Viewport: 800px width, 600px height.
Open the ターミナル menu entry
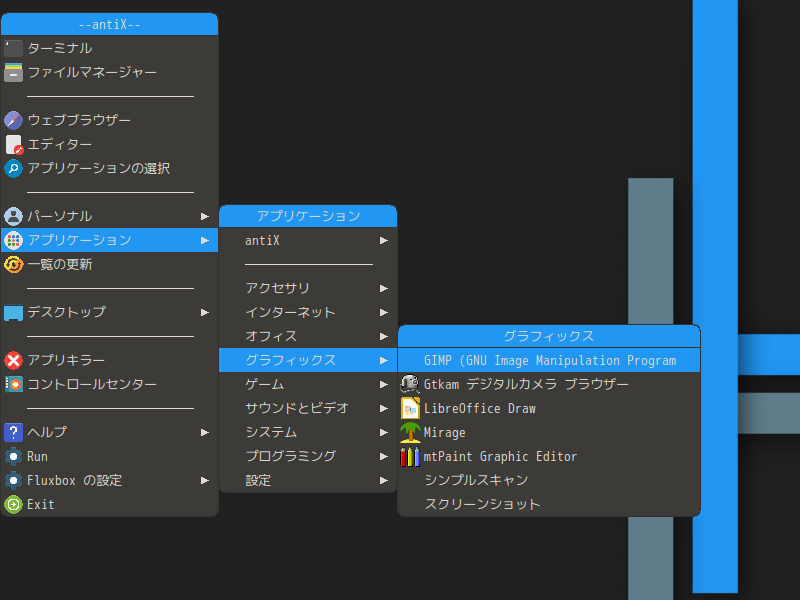(109, 48)
